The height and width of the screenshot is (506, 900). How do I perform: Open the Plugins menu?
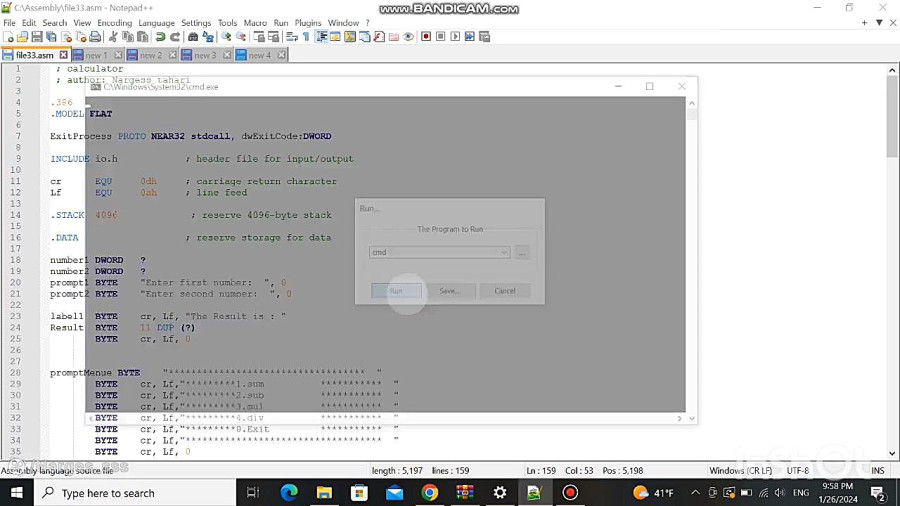[x=308, y=23]
